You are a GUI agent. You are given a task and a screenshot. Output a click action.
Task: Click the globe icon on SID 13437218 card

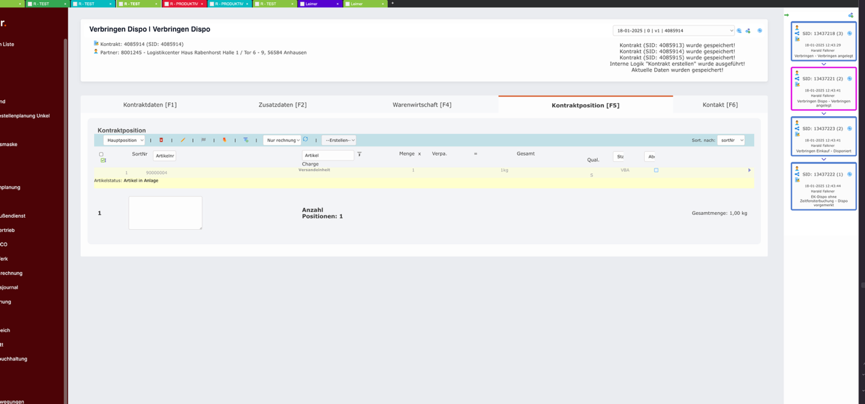(850, 33)
